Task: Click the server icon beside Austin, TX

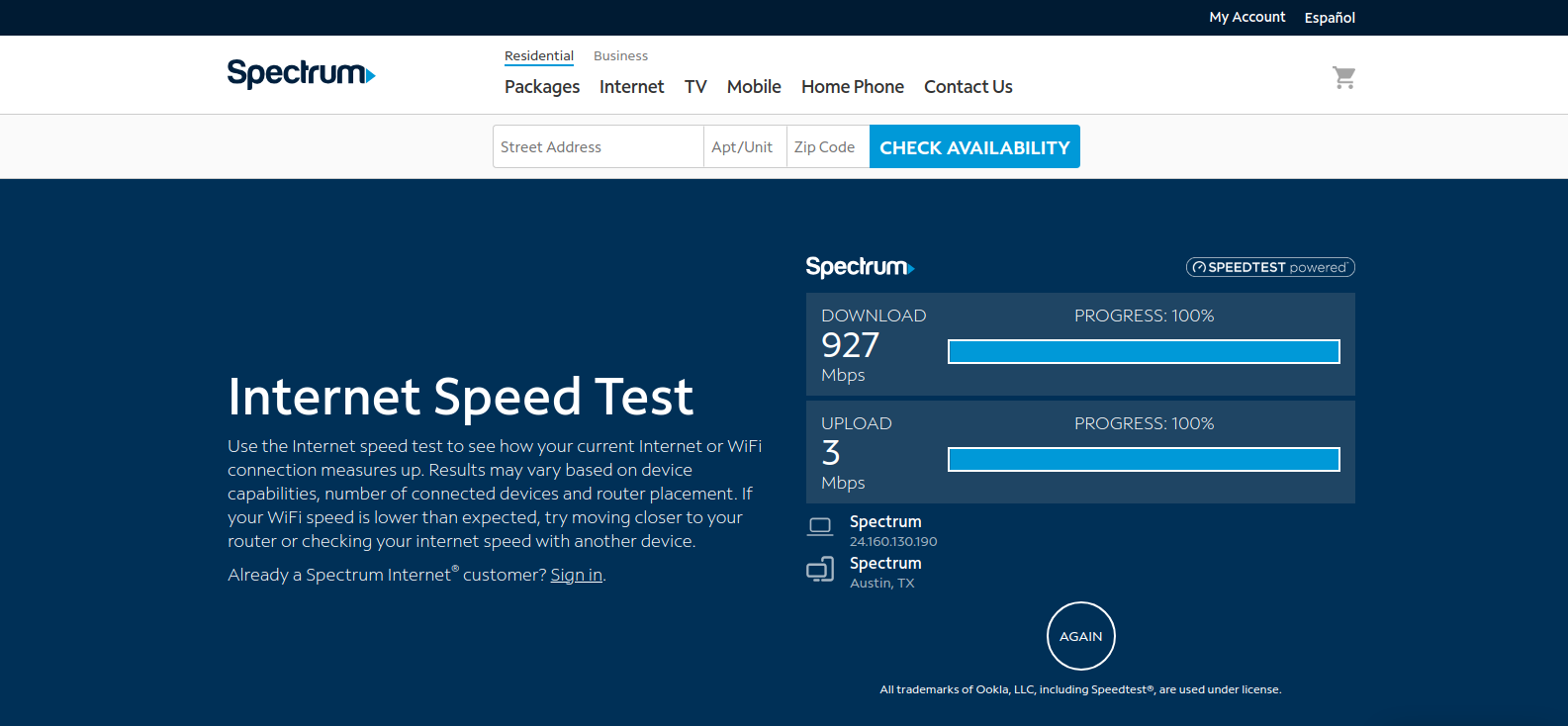Action: tap(820, 569)
